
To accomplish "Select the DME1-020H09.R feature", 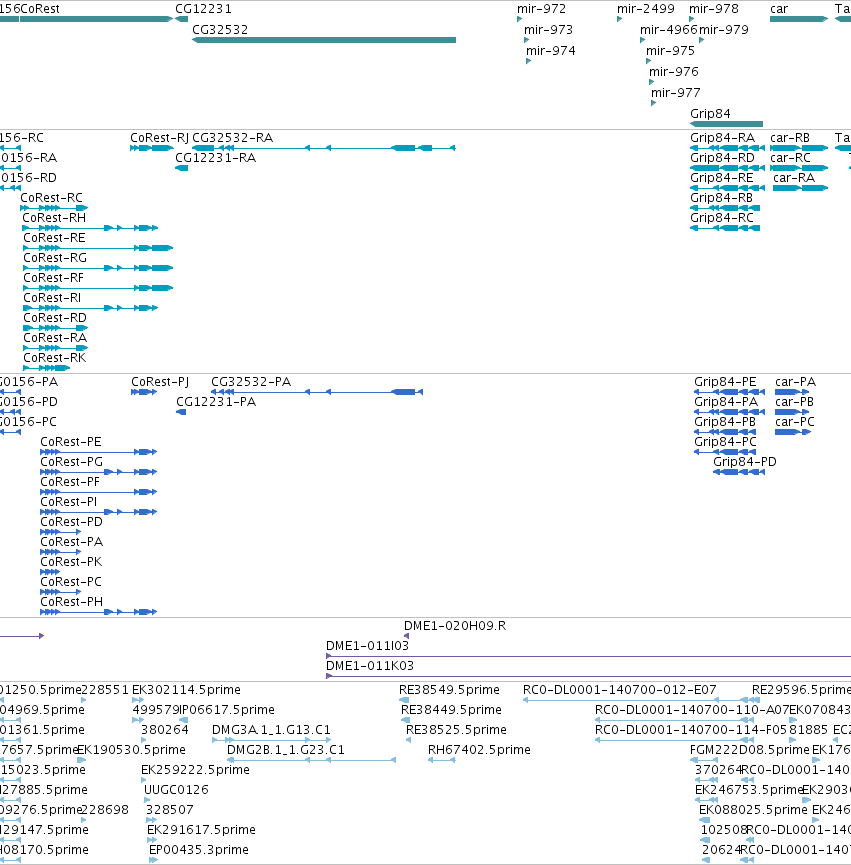I will coord(406,636).
